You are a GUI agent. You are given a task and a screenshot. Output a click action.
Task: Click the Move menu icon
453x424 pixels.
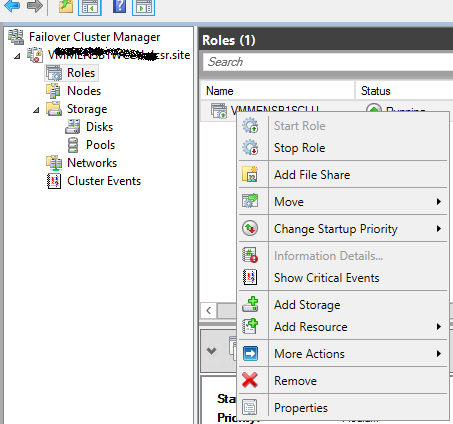pyautogui.click(x=250, y=201)
